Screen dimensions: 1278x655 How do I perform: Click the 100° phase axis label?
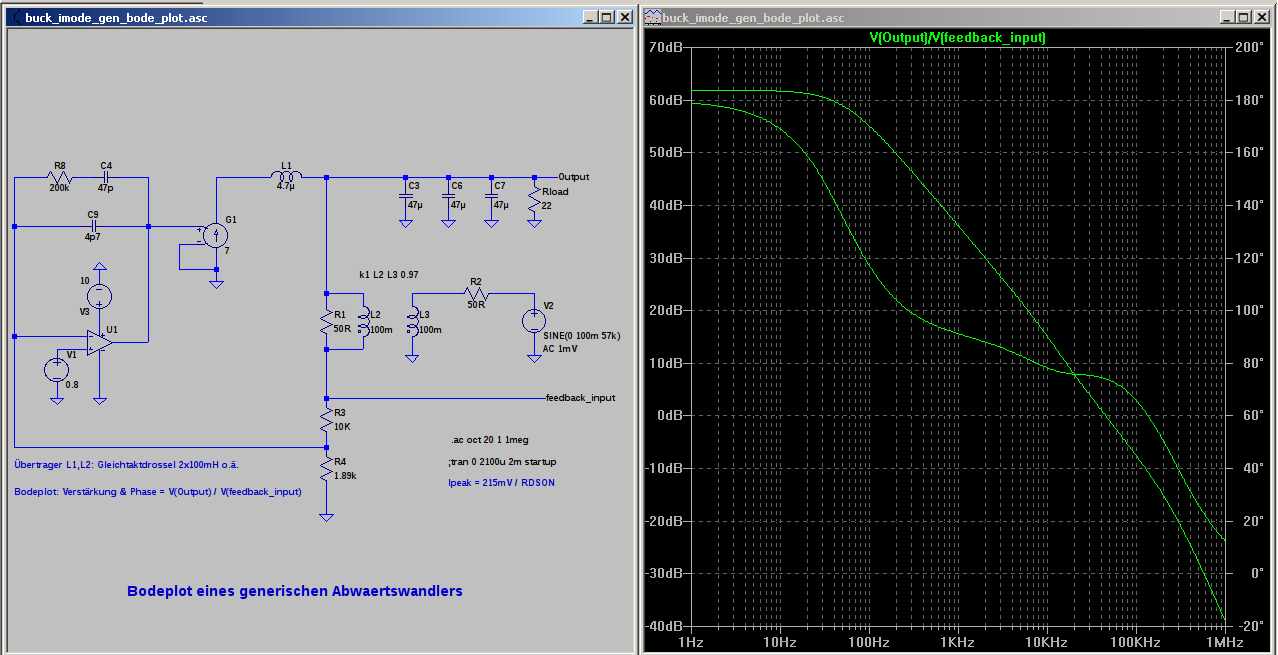click(1248, 310)
